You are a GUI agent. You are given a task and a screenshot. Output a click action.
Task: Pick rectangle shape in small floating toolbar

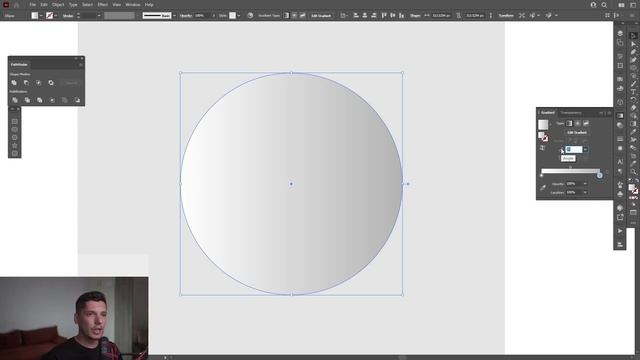click(x=15, y=121)
